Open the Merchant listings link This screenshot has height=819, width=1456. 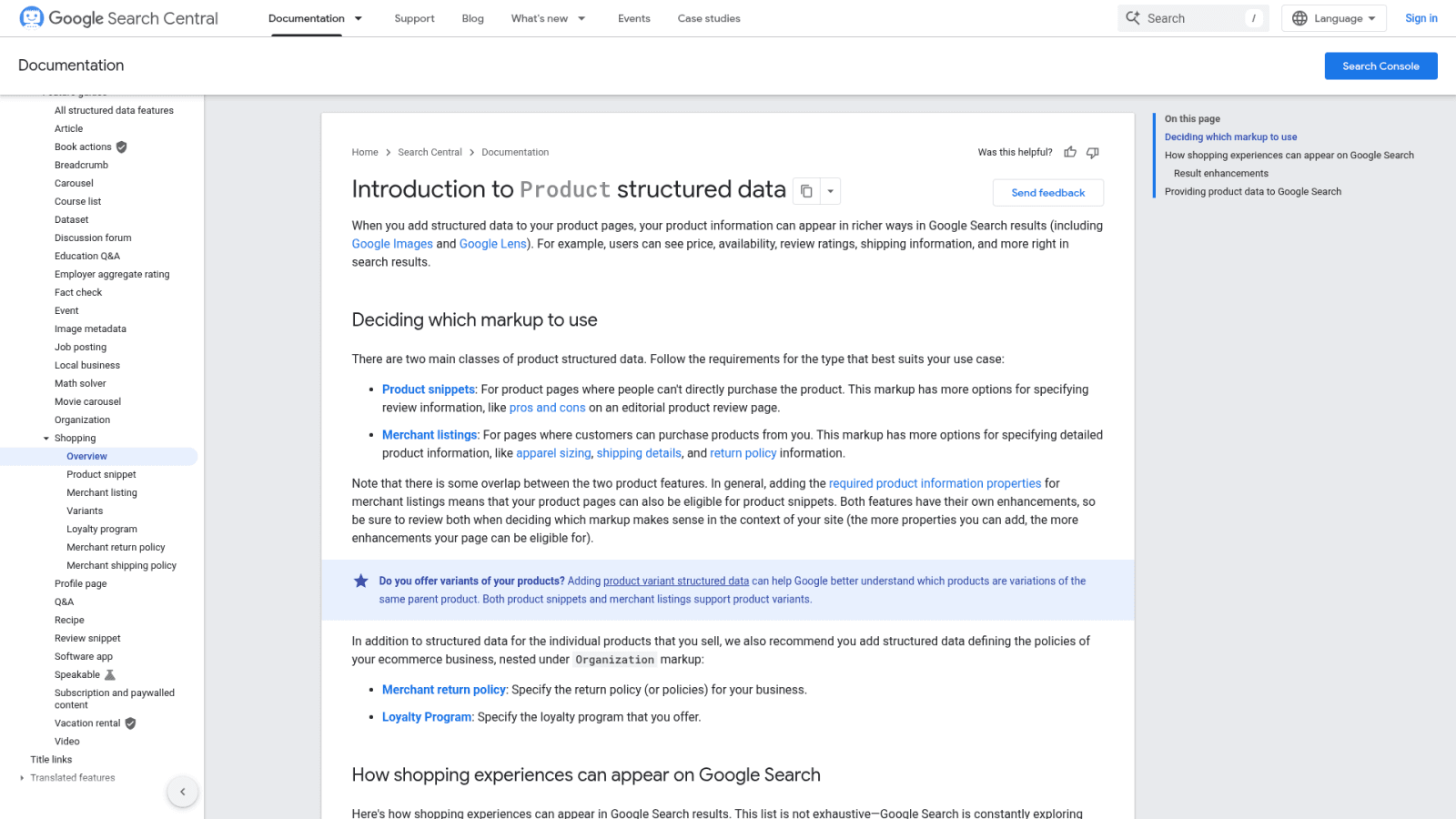pyautogui.click(x=430, y=435)
